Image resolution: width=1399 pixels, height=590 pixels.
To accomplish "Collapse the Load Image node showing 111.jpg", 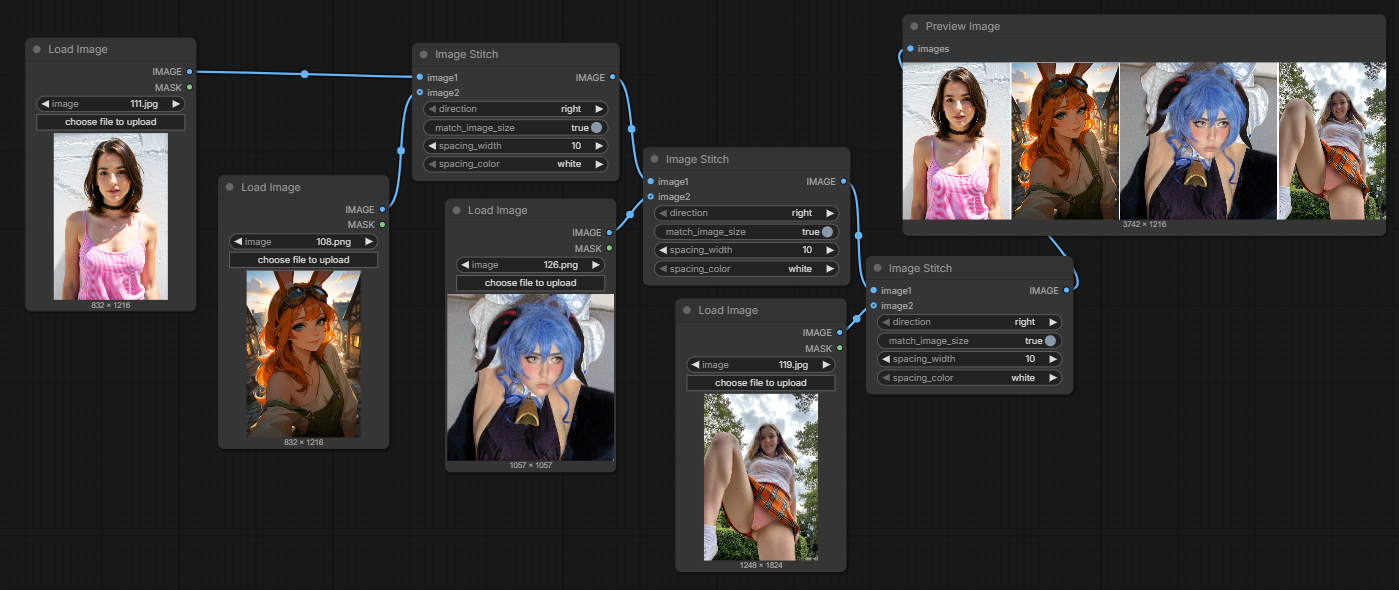I will [37, 49].
